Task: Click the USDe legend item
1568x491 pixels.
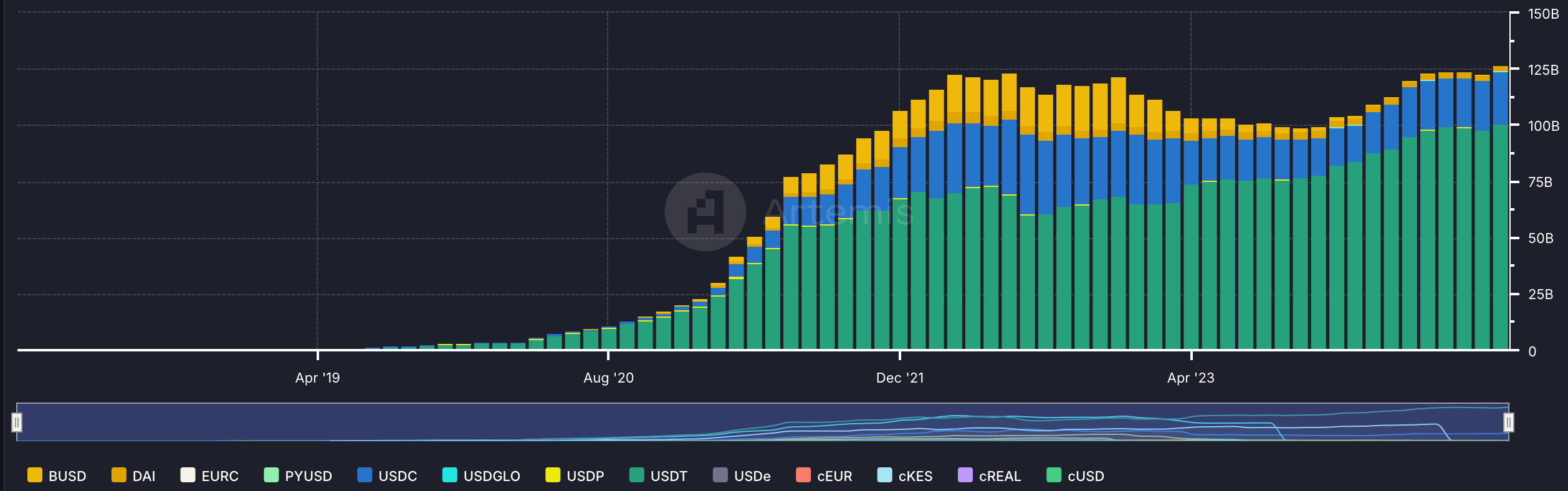Action: click(x=742, y=475)
